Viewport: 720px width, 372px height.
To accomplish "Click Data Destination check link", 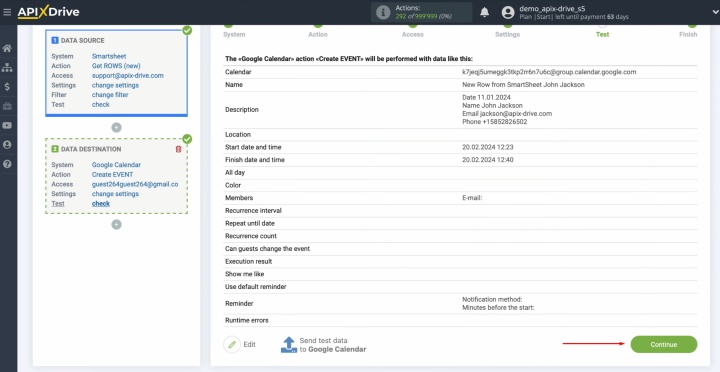I will (101, 203).
